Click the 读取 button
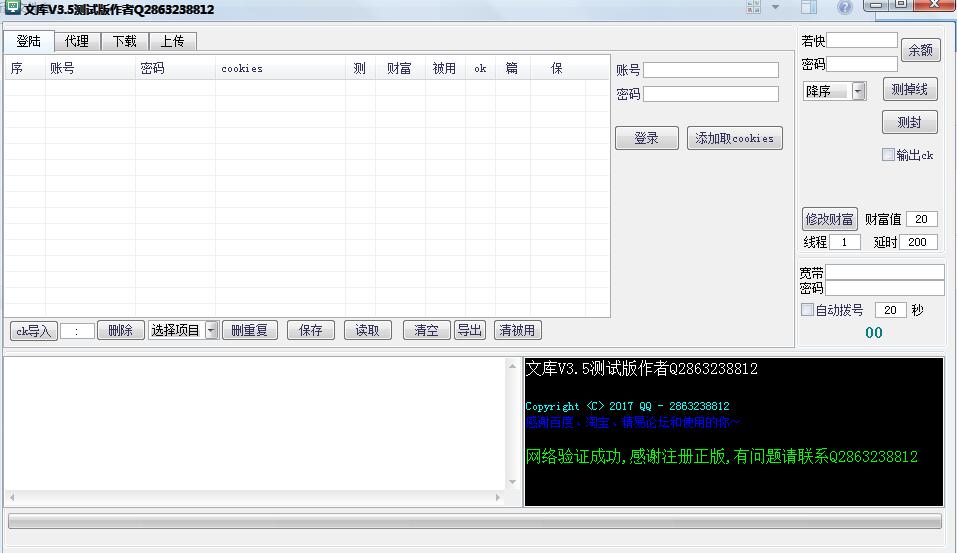This screenshot has width=957, height=553. click(x=367, y=330)
